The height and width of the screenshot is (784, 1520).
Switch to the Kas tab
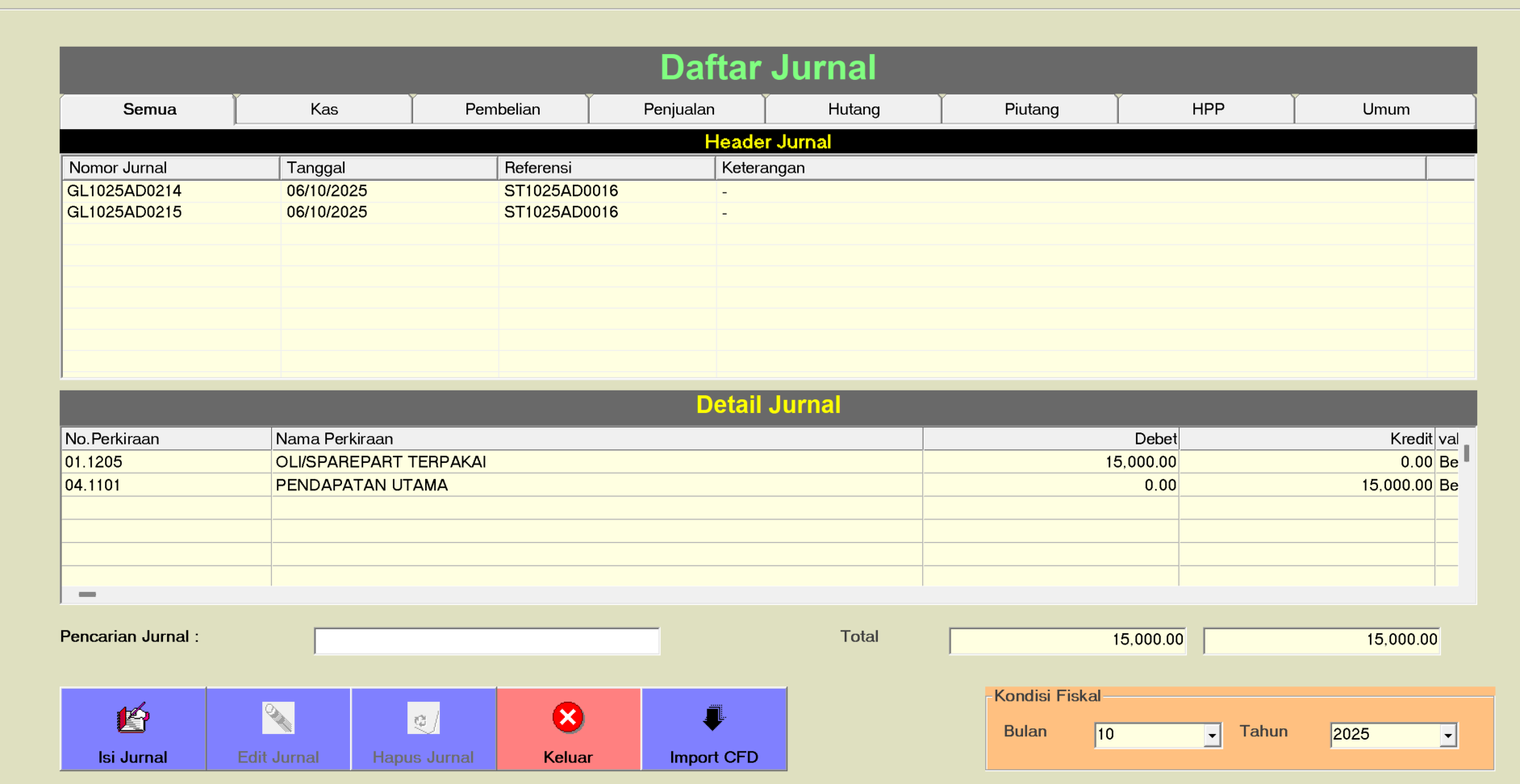[324, 110]
